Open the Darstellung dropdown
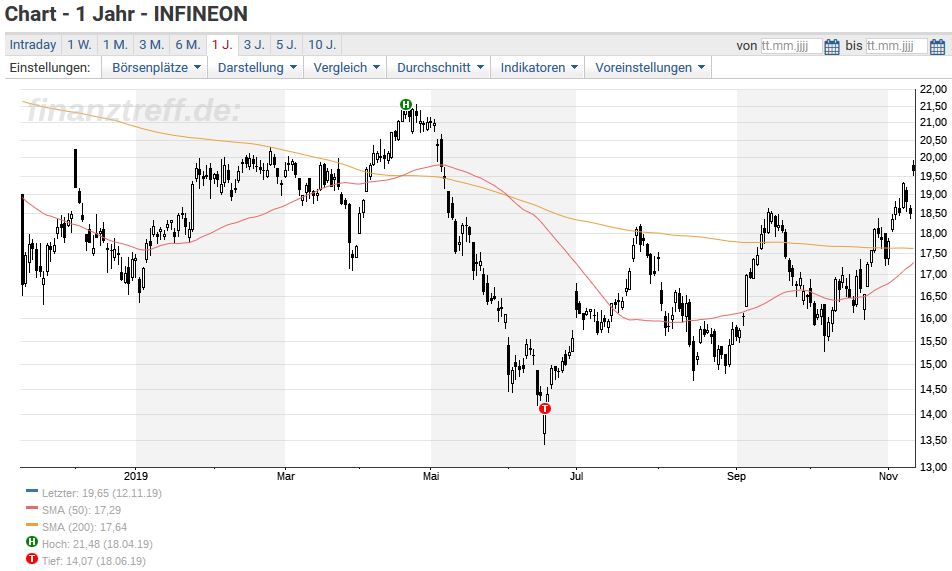 point(257,67)
